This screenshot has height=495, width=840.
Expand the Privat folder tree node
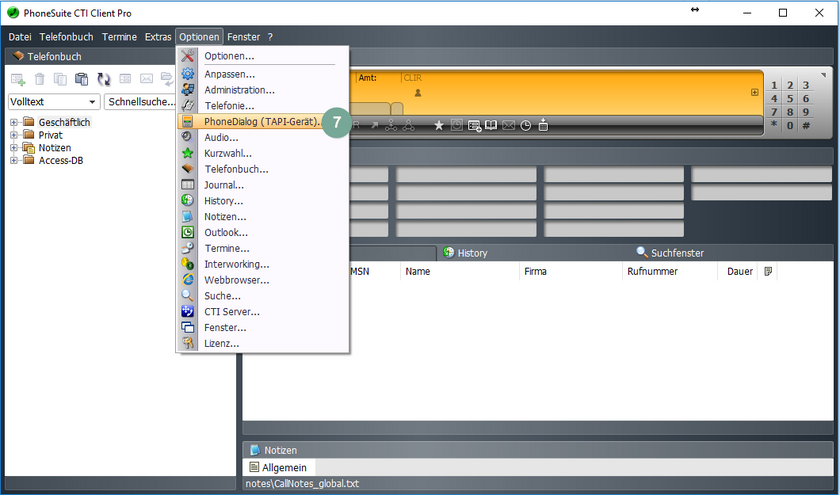point(14,135)
